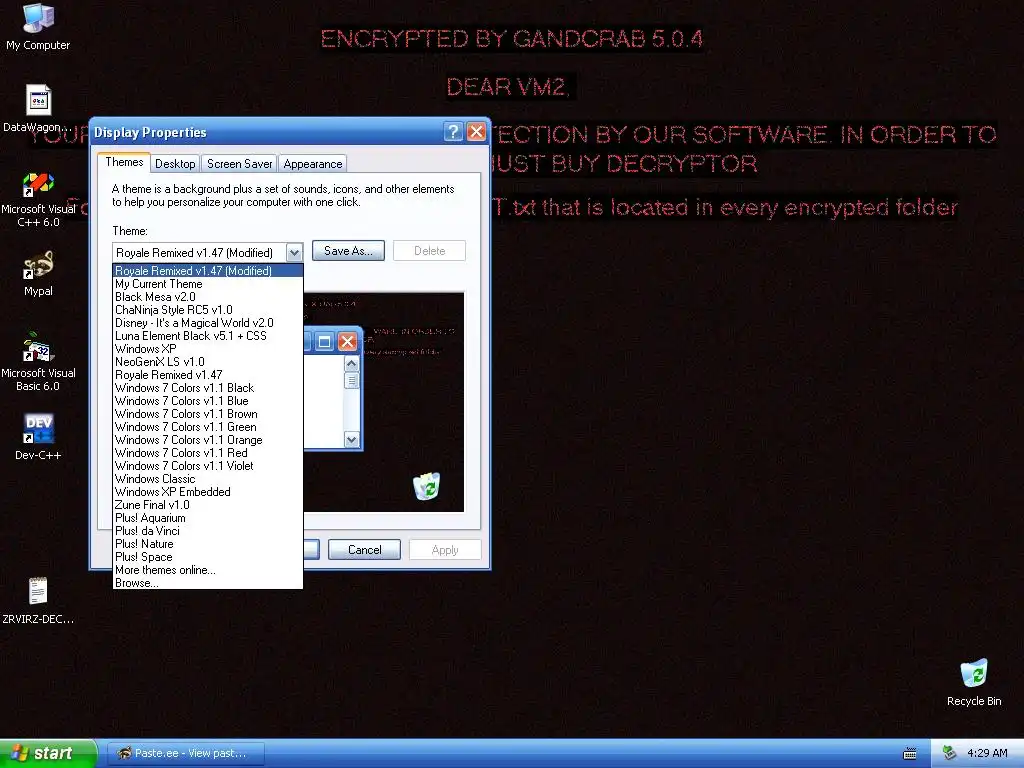Pick Windows 7 Colors v1.1 Violet
Viewport: 1024px width, 768px height.
(208, 466)
